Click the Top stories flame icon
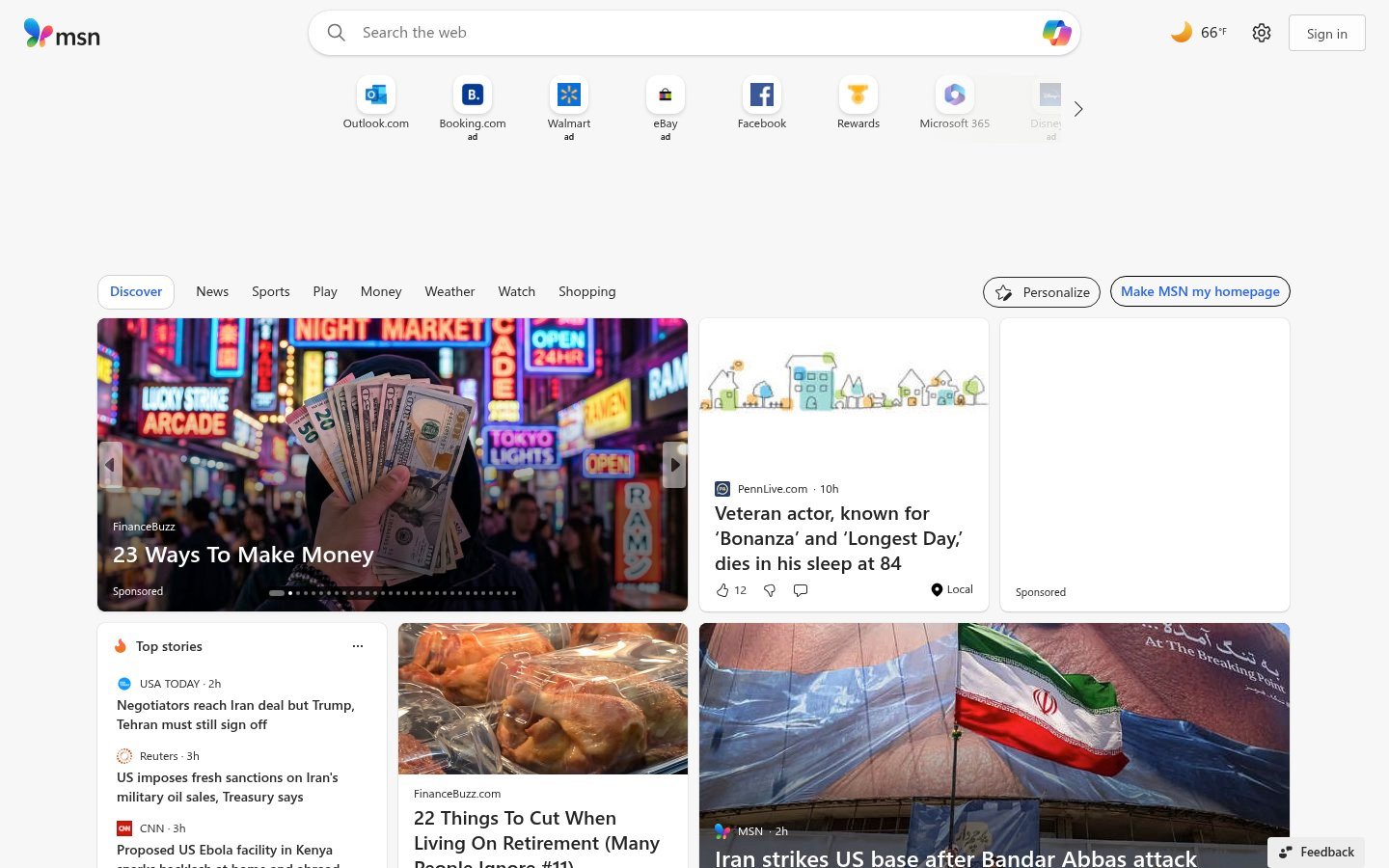The height and width of the screenshot is (868, 1389). 121,646
